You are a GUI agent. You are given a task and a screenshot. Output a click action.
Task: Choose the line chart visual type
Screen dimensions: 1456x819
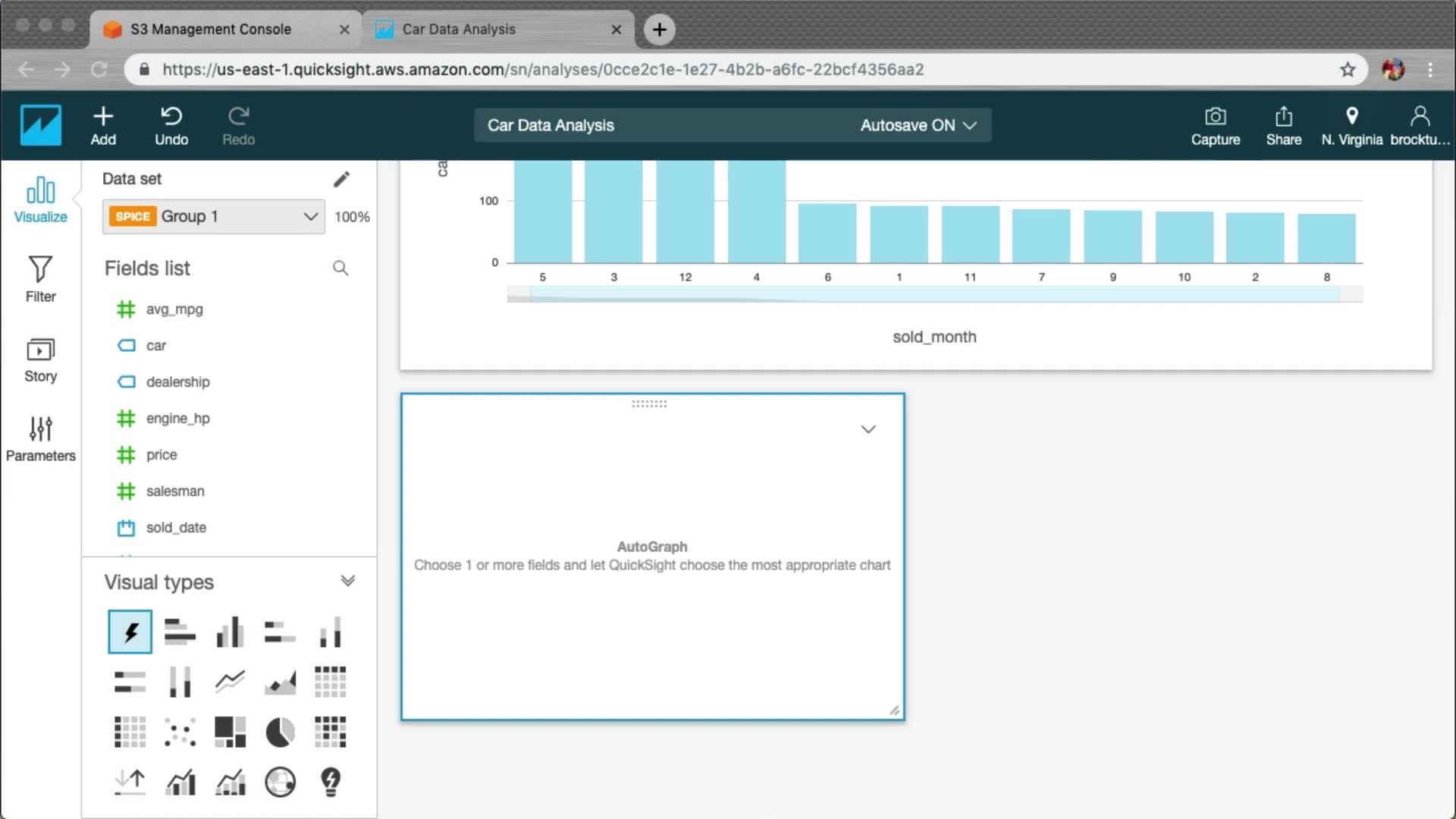(x=230, y=682)
